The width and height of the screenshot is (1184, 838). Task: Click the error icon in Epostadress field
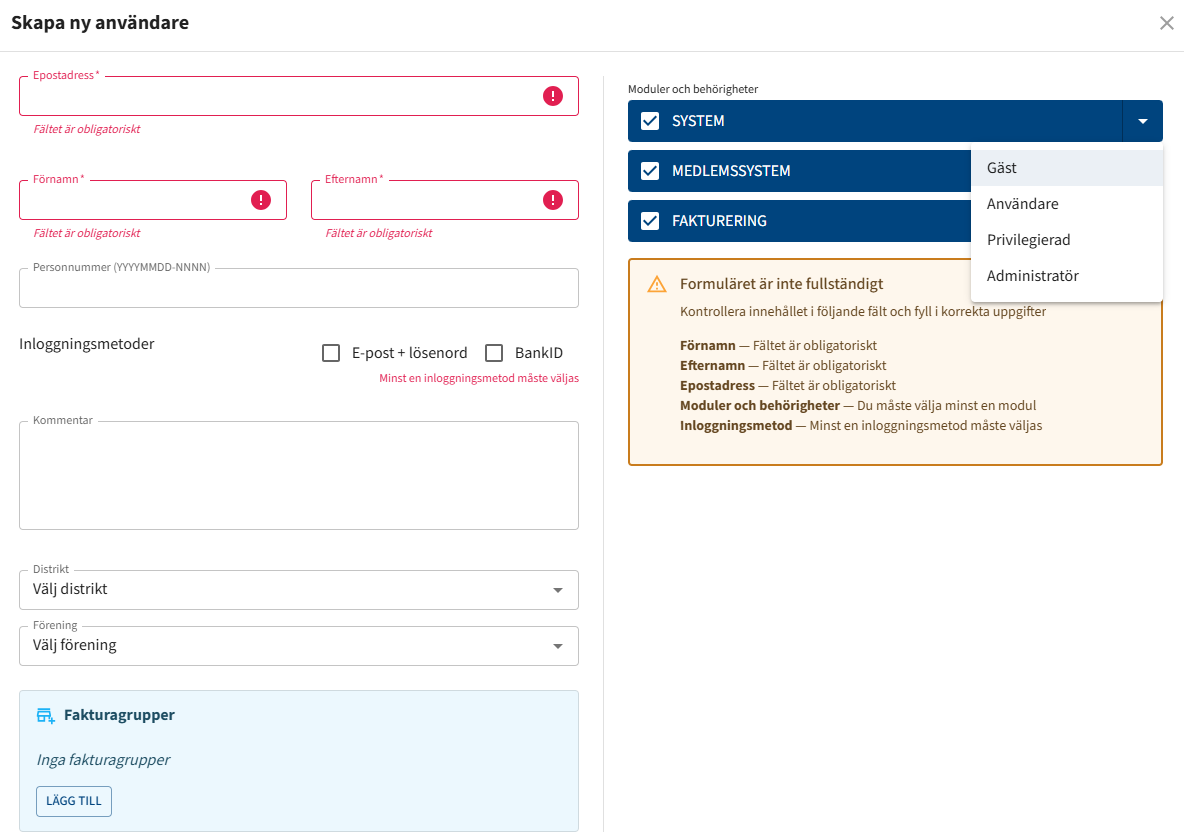tap(553, 96)
